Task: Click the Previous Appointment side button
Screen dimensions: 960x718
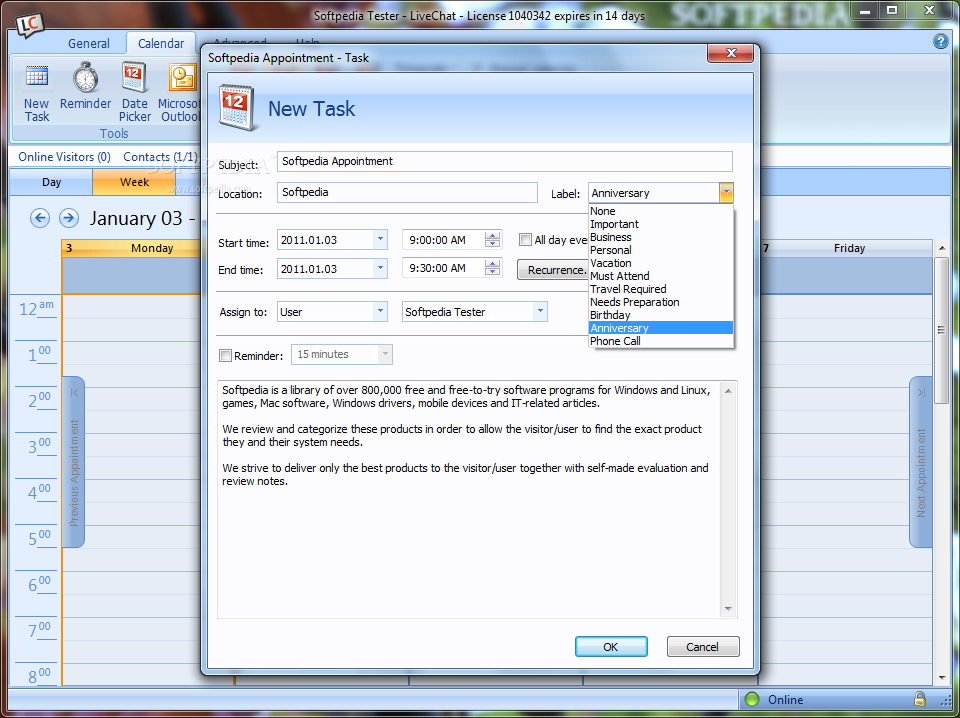Action: click(x=73, y=462)
